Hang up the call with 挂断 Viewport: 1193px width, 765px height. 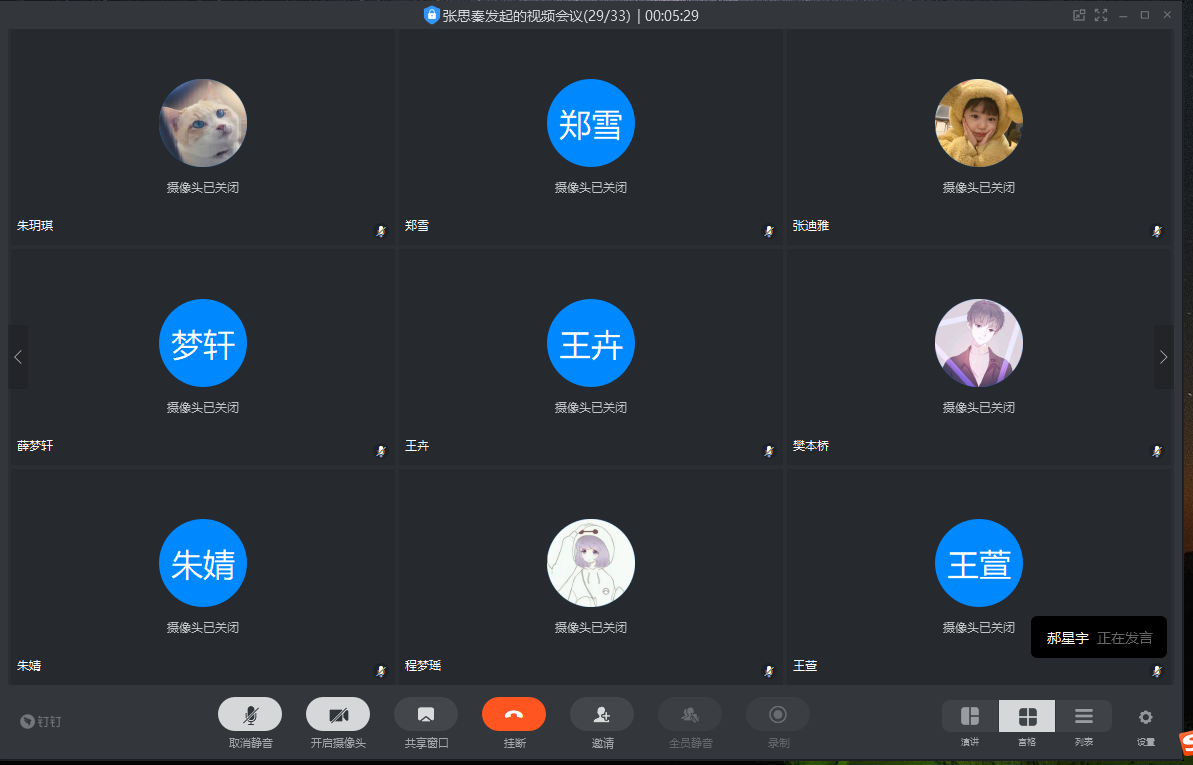click(514, 714)
